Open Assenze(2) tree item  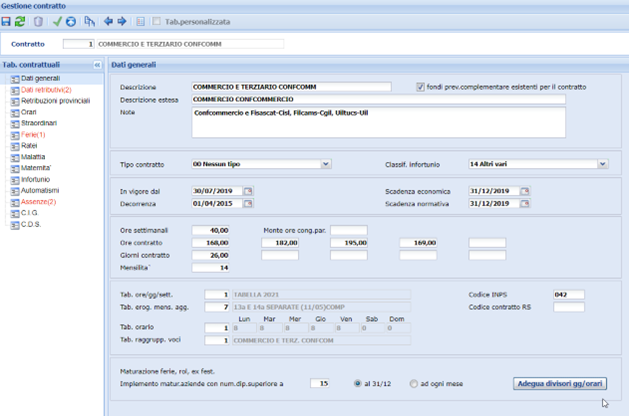[39, 202]
